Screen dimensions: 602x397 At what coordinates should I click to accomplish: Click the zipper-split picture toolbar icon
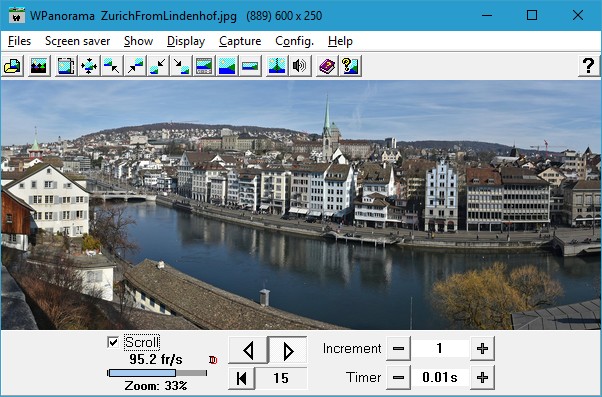(x=277, y=66)
